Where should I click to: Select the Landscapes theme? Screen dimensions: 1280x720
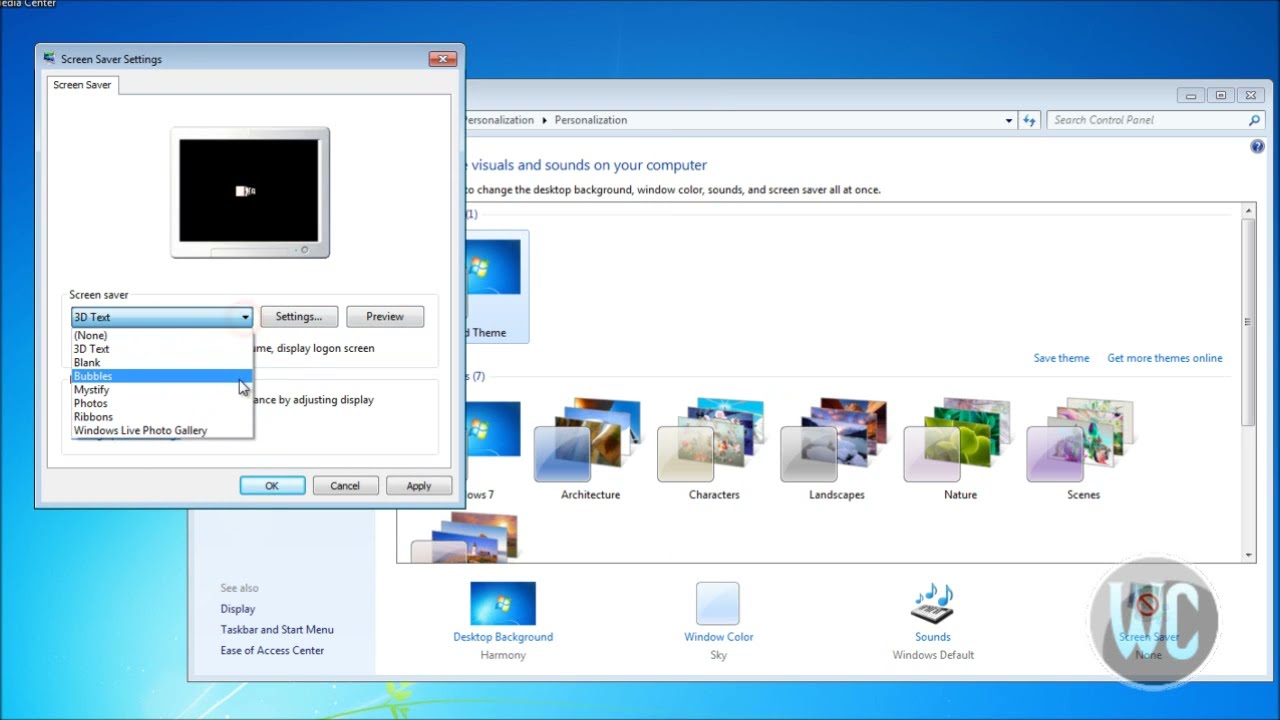pos(837,450)
